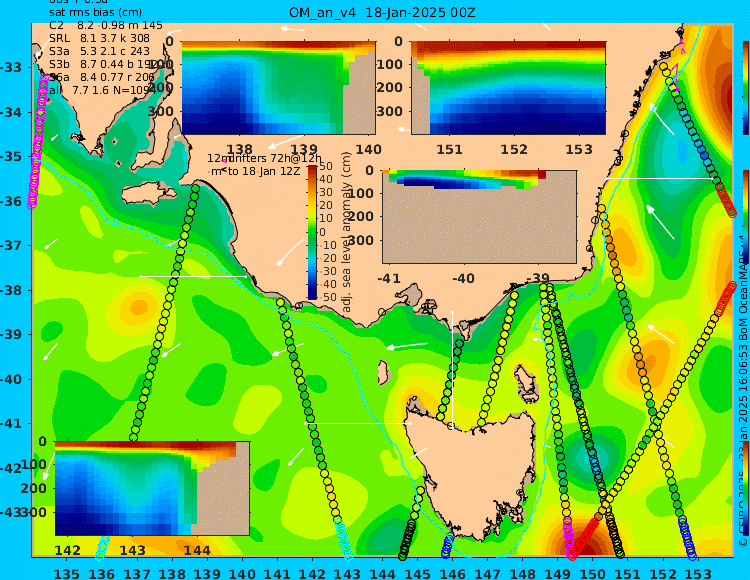Click Flinders Island northeast of Tasmania

coord(526,380)
